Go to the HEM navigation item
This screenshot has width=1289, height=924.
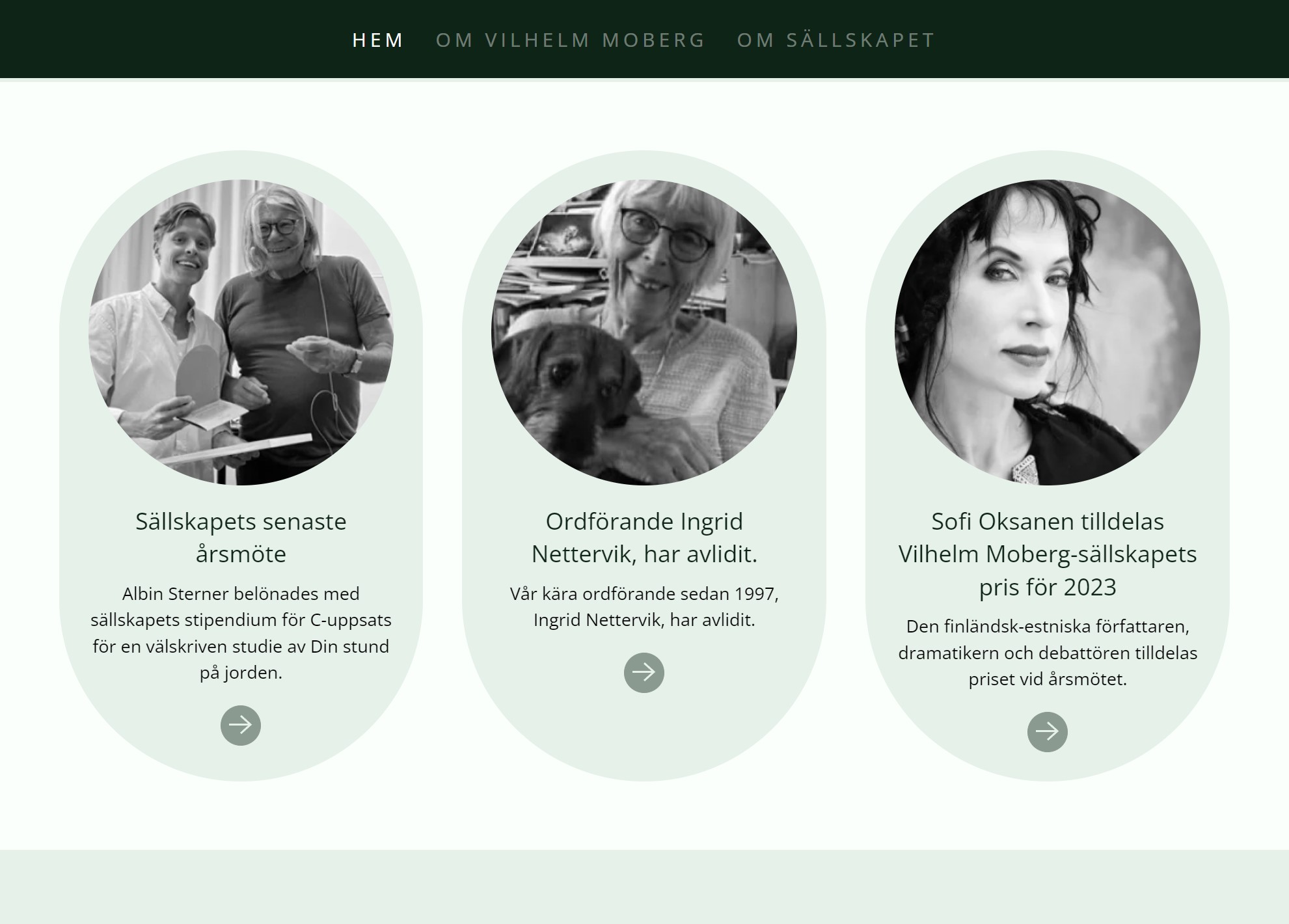pos(378,40)
